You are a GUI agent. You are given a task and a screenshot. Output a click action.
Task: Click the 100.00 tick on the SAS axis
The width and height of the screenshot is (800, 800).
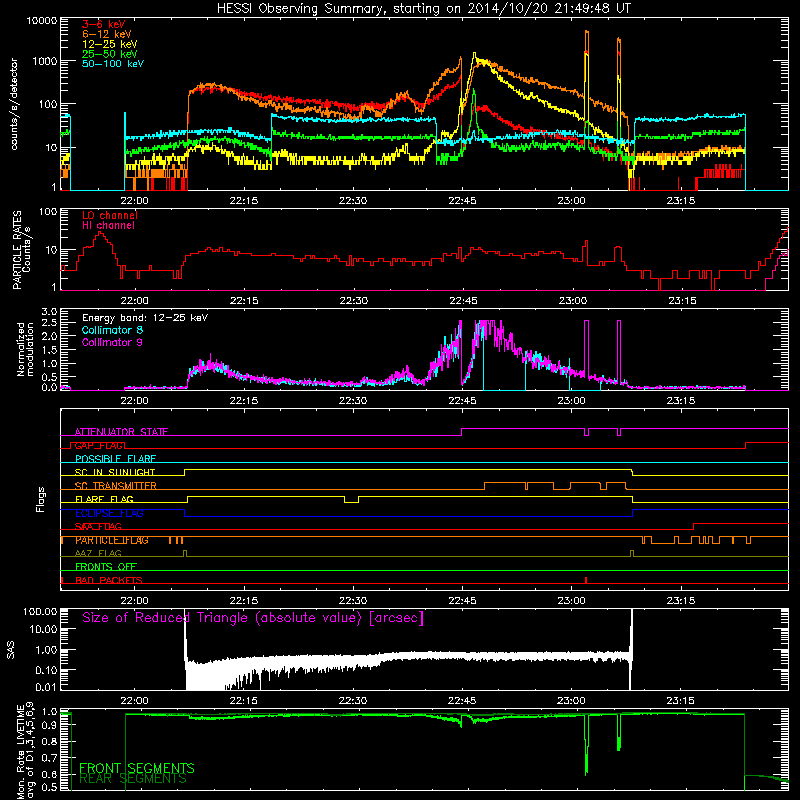[x=40, y=611]
